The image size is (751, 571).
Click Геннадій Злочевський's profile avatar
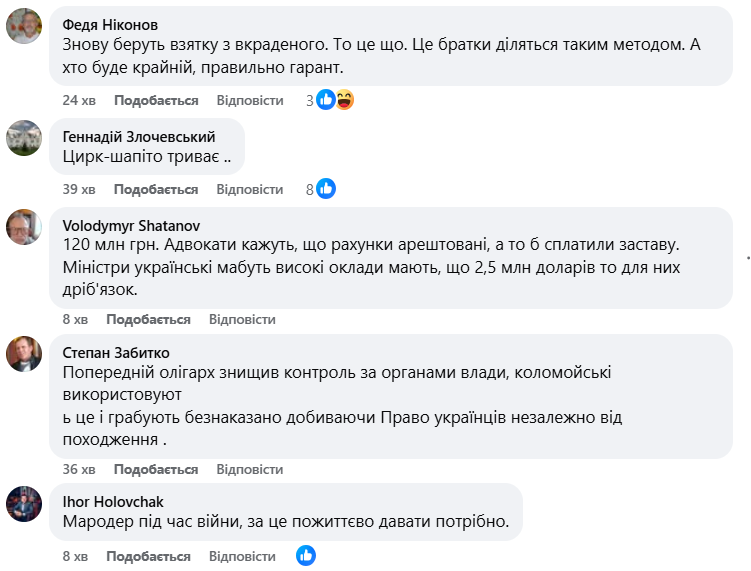click(x=24, y=138)
